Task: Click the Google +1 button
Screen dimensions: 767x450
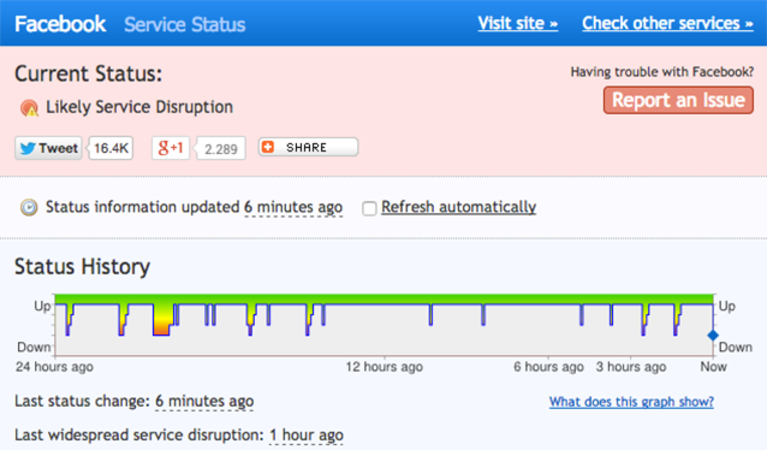Action: [171, 148]
